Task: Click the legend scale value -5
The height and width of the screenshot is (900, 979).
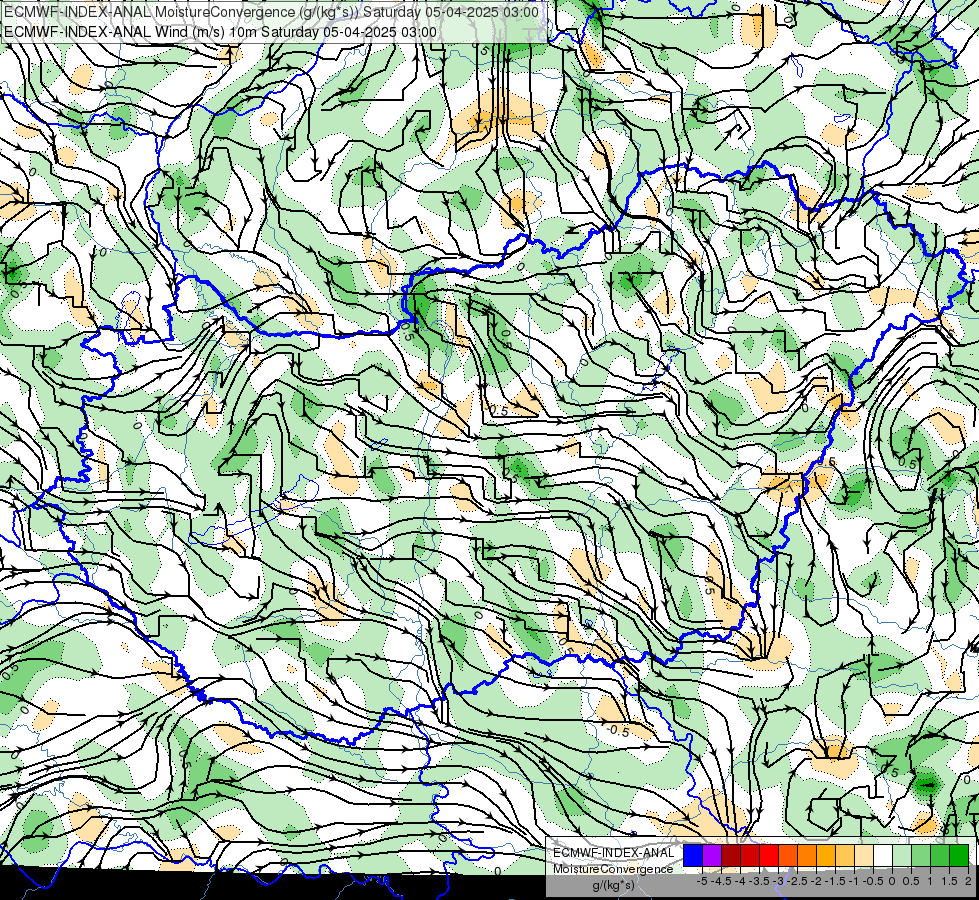Action: (x=702, y=881)
